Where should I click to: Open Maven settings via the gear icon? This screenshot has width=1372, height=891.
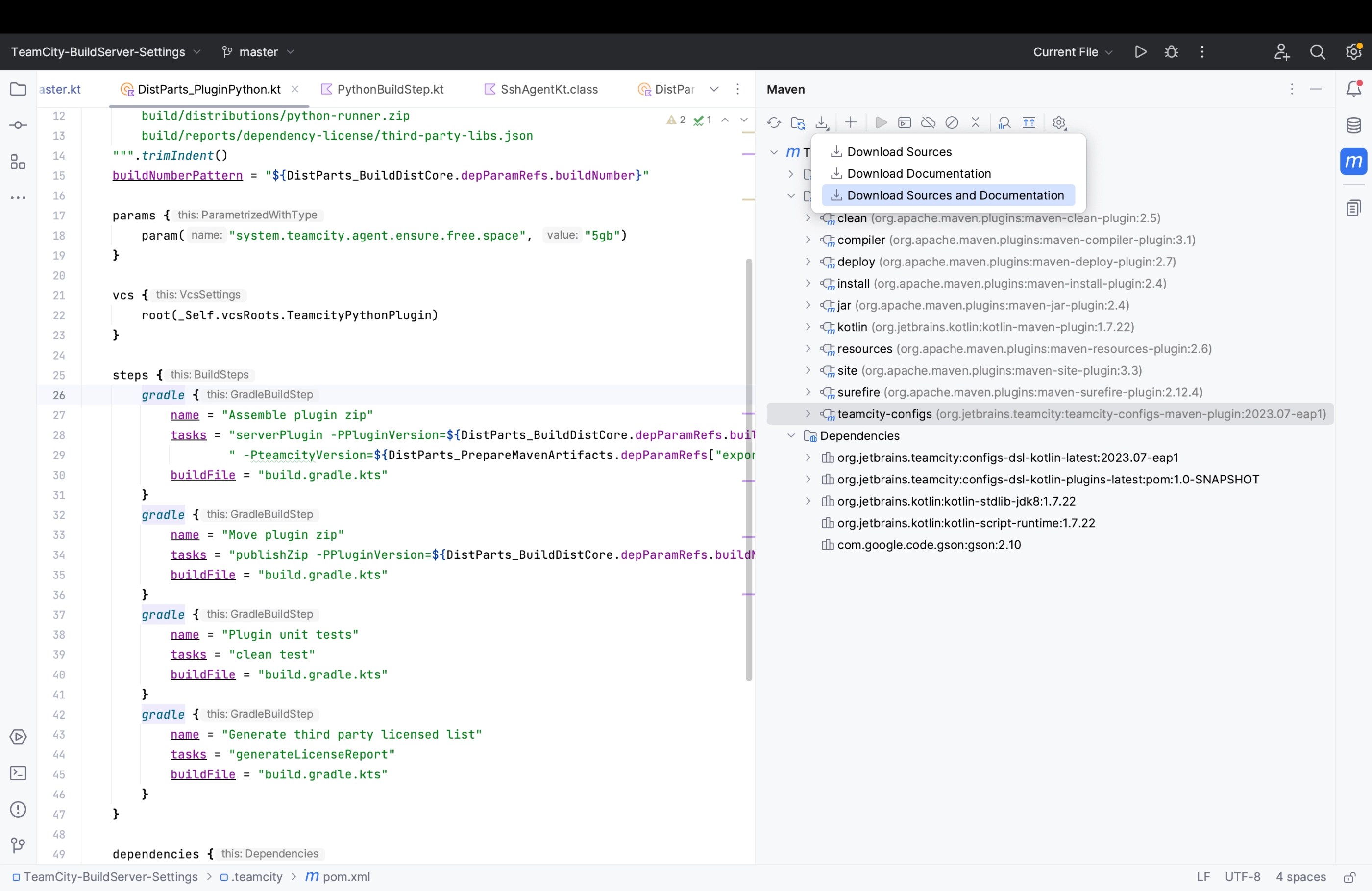click(1059, 123)
